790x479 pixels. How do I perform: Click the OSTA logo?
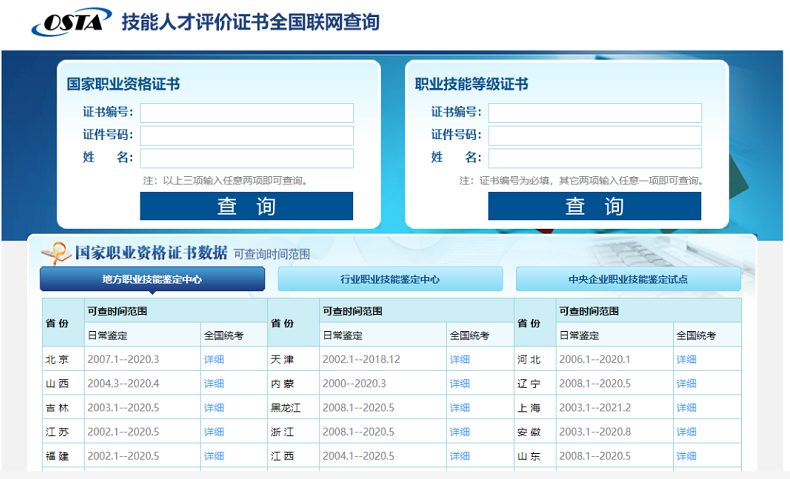pos(71,22)
